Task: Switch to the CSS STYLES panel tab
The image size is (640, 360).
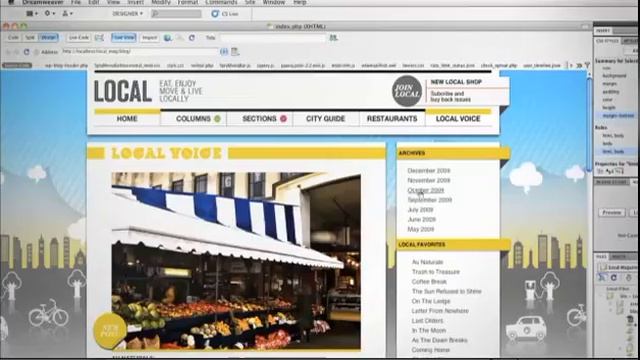Action: tap(607, 41)
